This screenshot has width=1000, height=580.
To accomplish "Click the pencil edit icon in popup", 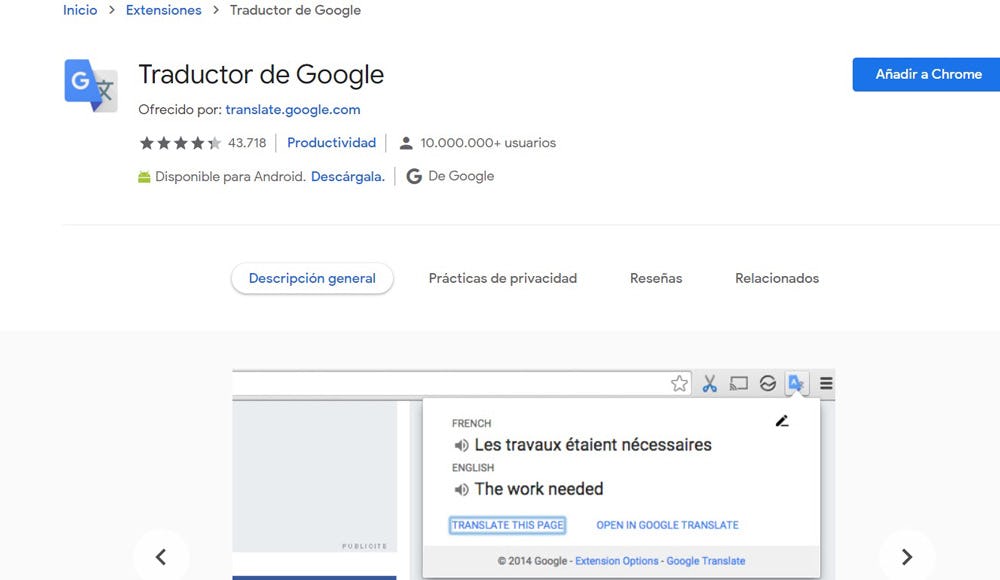I will click(782, 421).
